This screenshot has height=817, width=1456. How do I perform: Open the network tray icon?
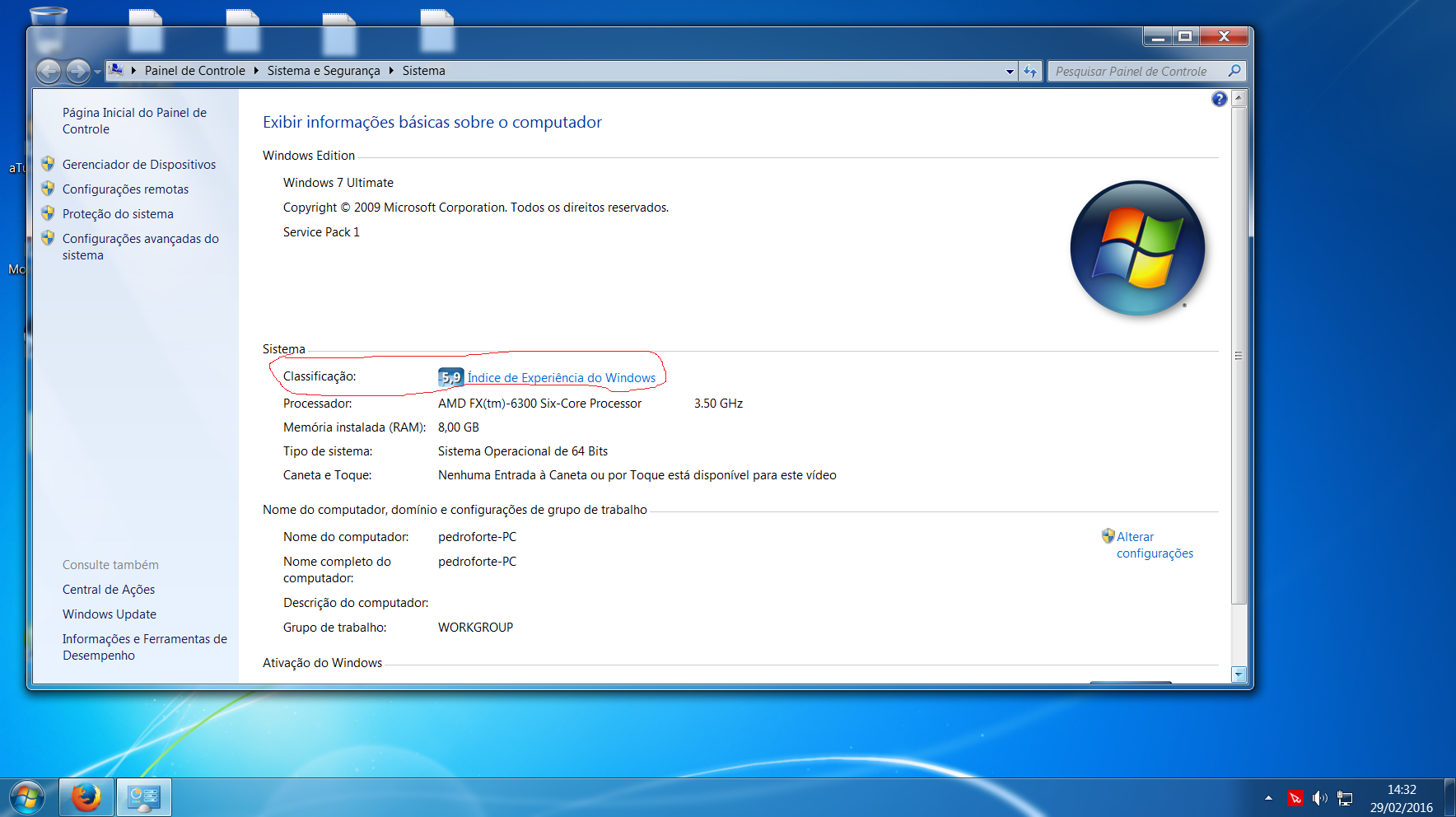click(1345, 798)
